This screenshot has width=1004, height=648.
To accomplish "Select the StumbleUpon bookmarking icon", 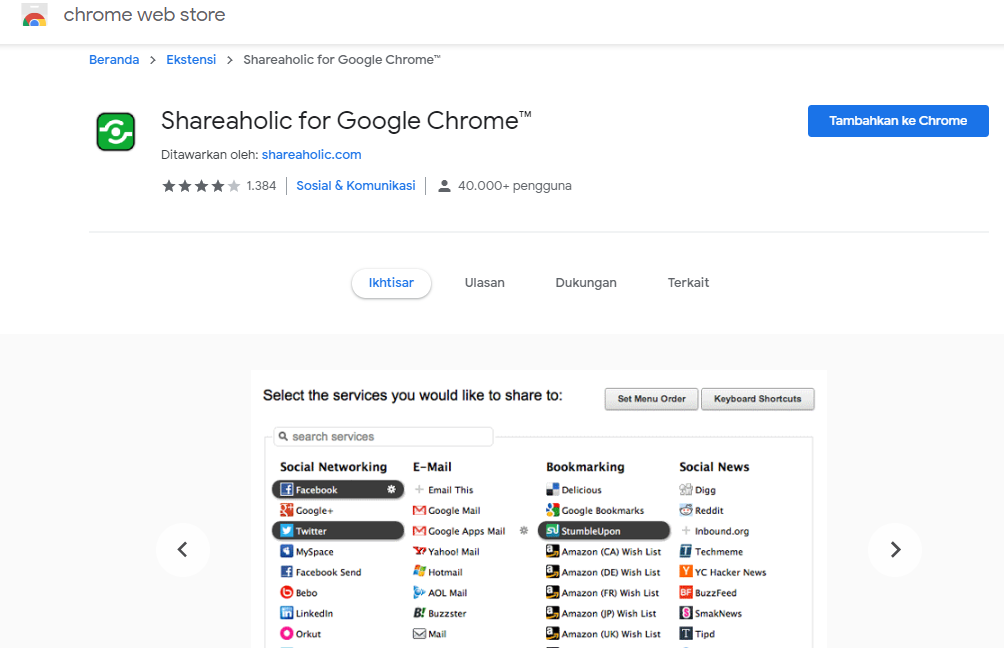I will (x=552, y=530).
